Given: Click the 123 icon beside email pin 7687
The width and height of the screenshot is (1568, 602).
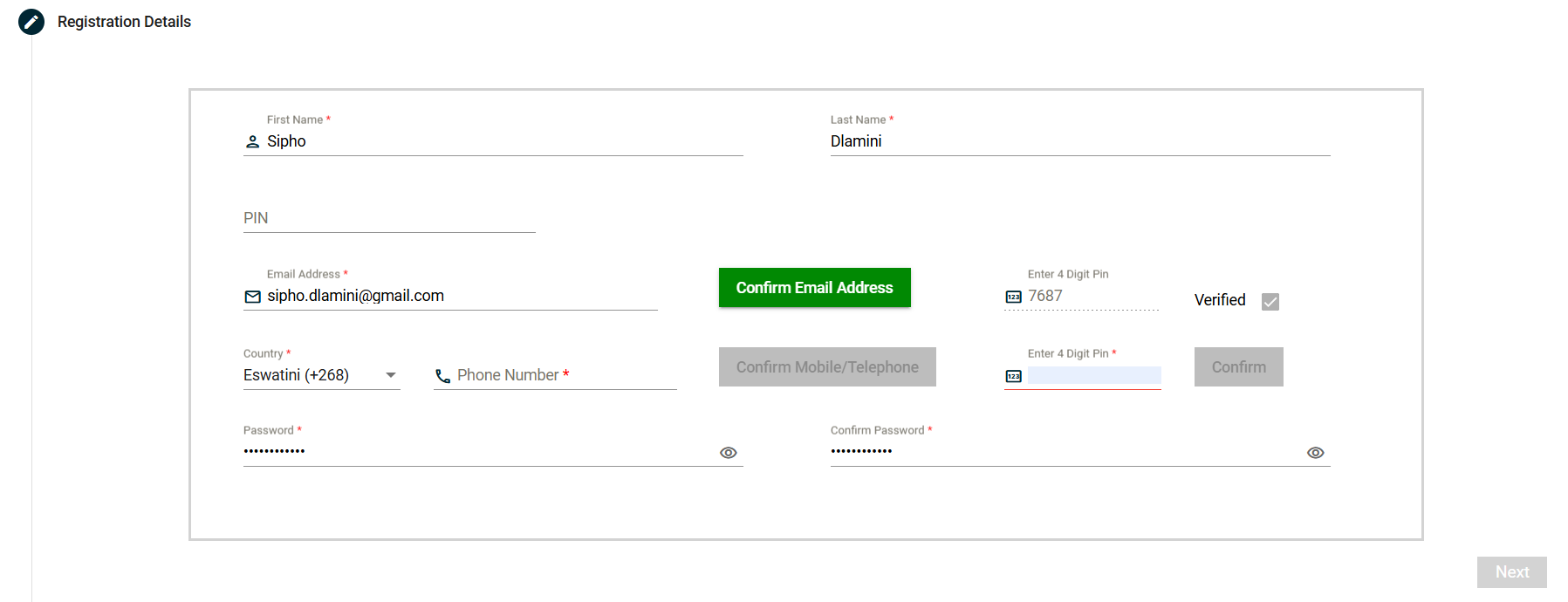Looking at the screenshot, I should [x=1013, y=297].
